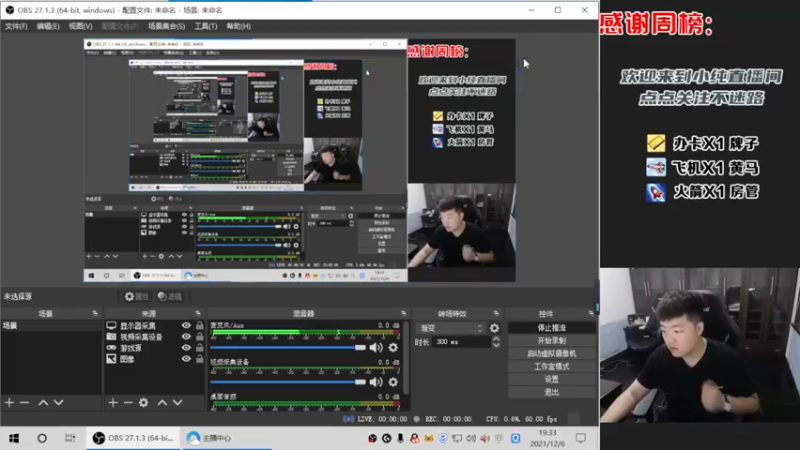
Task: Open Task View on taskbar
Action: click(70, 438)
